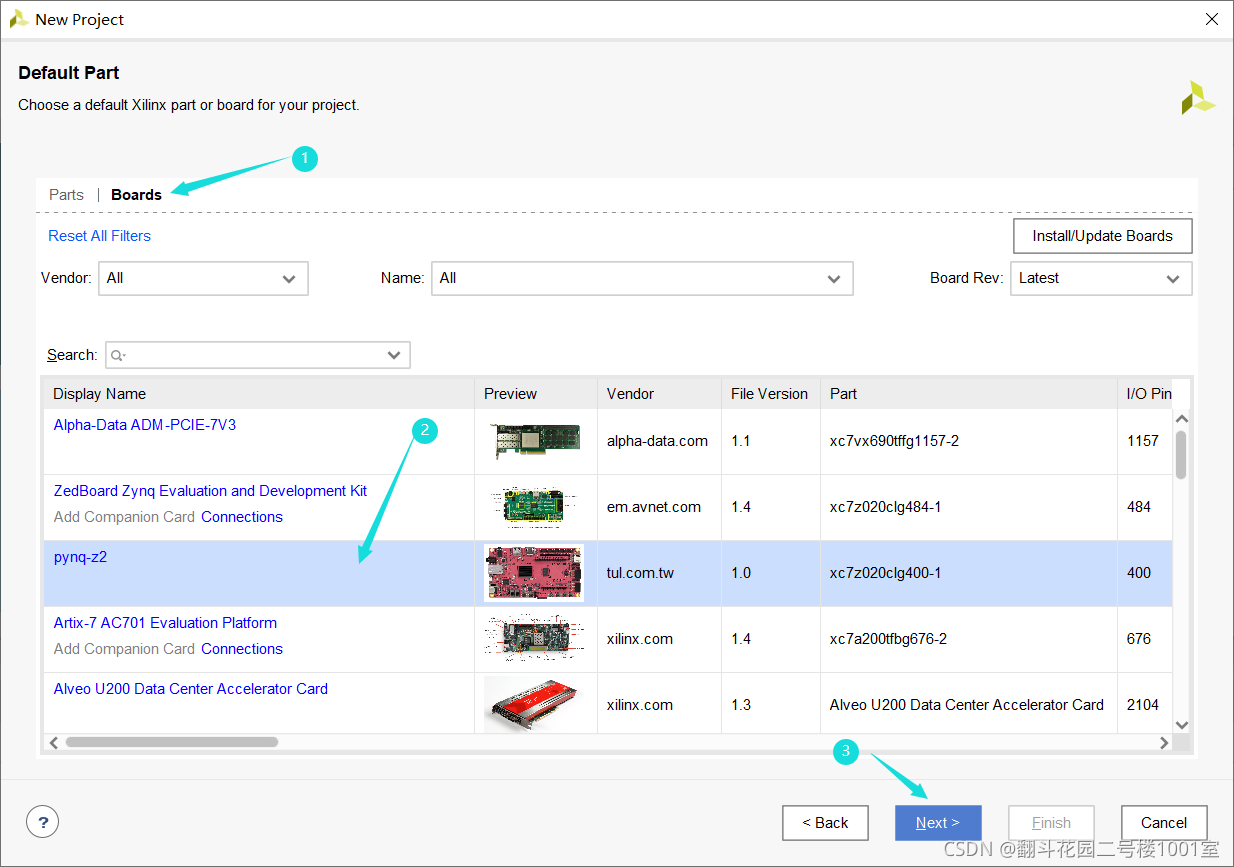This screenshot has height=867, width=1234.
Task: Click the horizontal scrollbar right arrow
Action: click(1164, 742)
